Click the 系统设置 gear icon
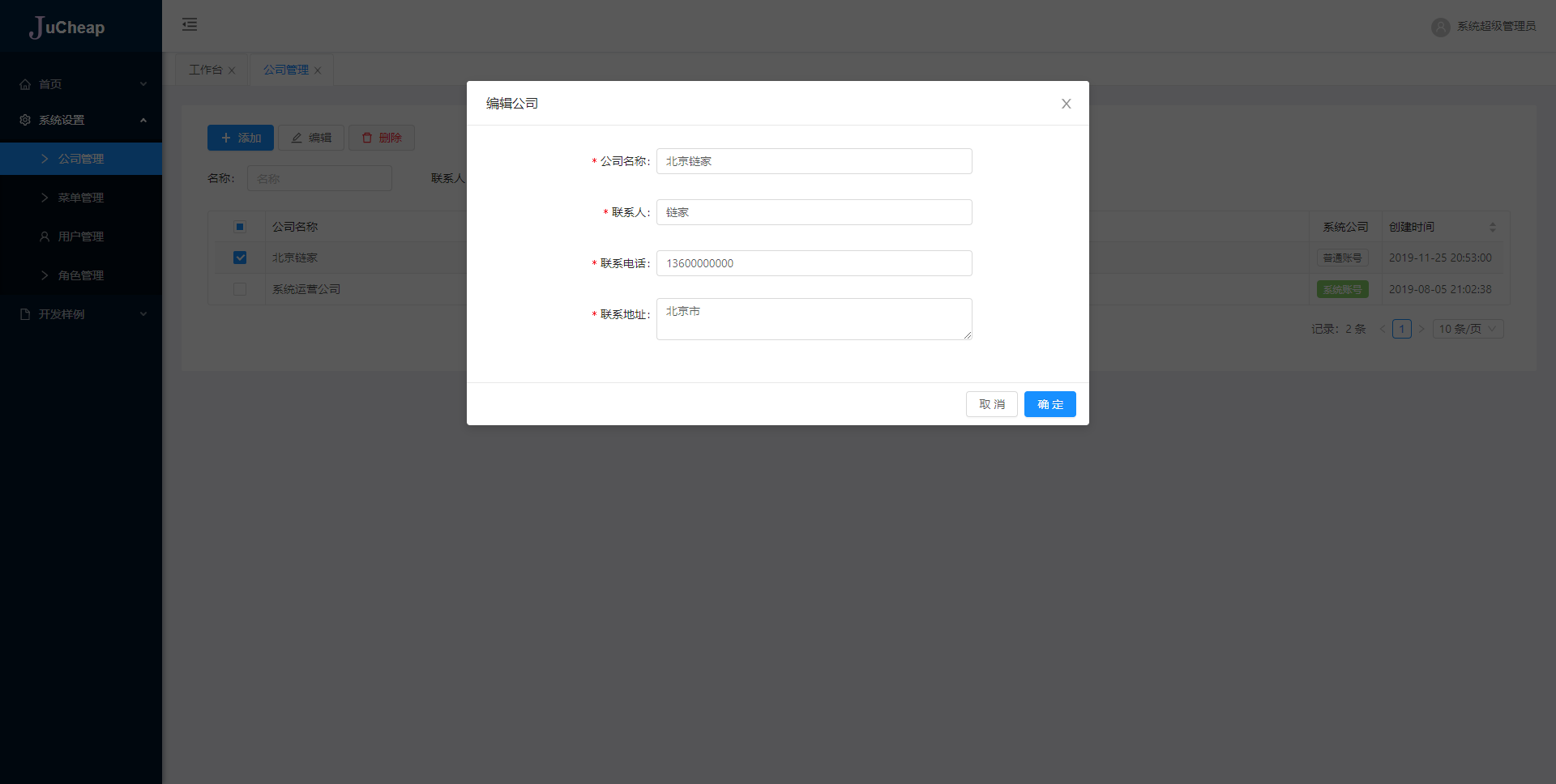Screen dimensions: 1556x784 coord(24,120)
